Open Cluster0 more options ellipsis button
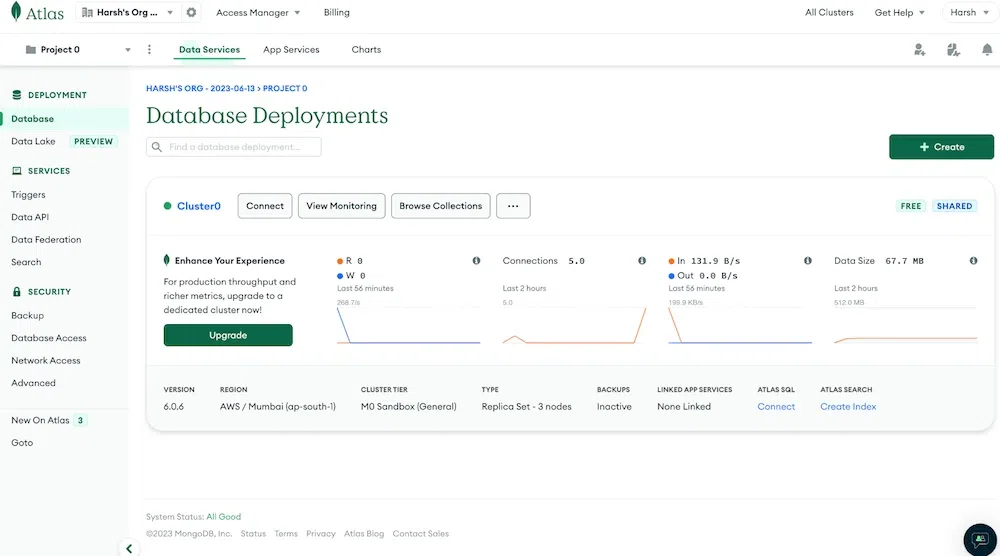 coord(513,206)
